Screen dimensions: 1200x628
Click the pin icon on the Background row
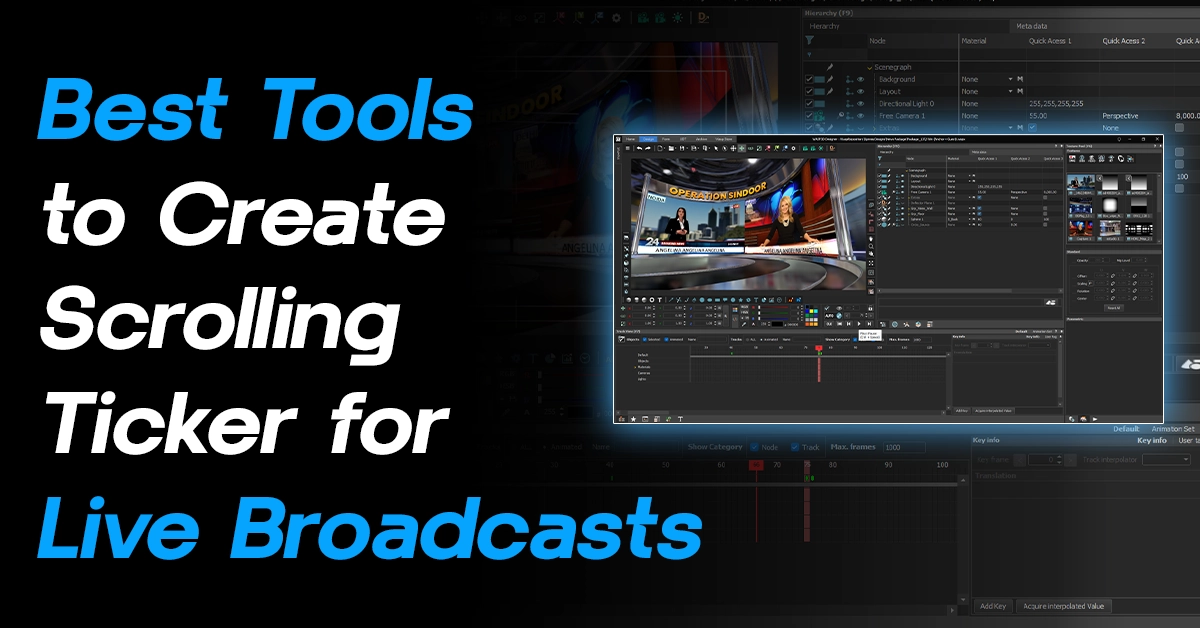pyautogui.click(x=829, y=79)
